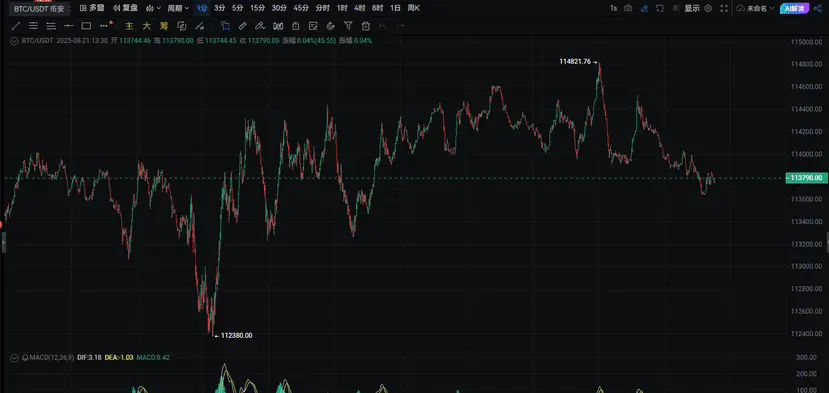This screenshot has width=829, height=393.
Task: Select the trend line drawing tool
Action: pyautogui.click(x=16, y=25)
